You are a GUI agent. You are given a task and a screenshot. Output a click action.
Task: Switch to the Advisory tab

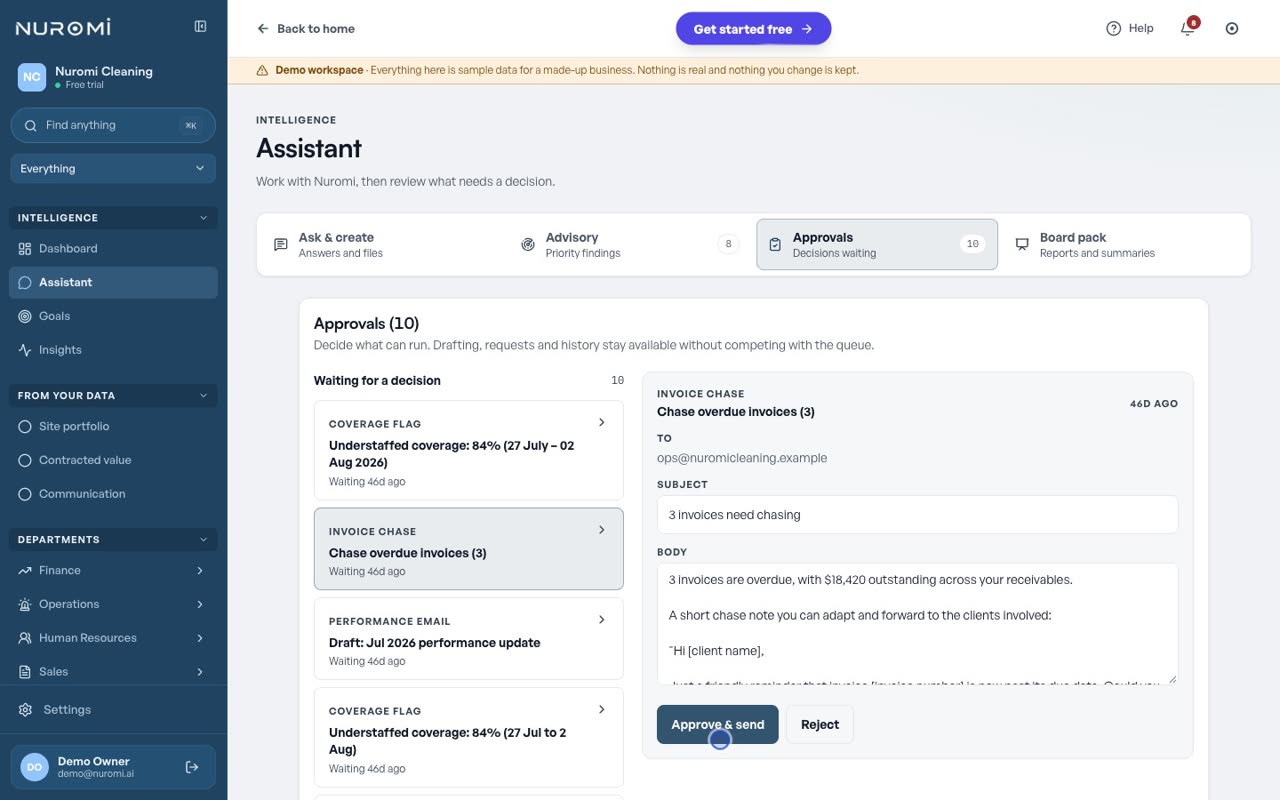tap(630, 245)
